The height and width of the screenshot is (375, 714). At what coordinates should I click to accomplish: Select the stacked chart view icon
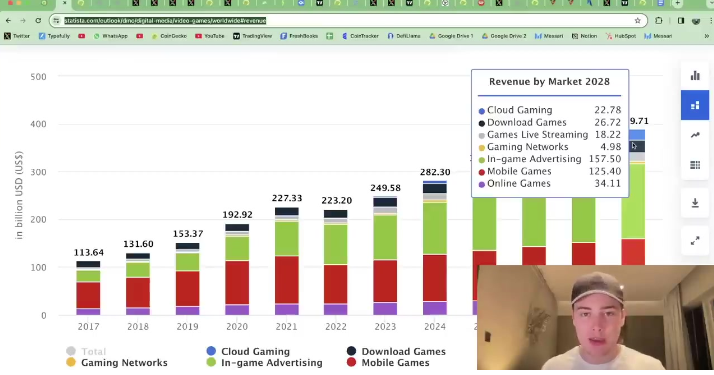(695, 105)
